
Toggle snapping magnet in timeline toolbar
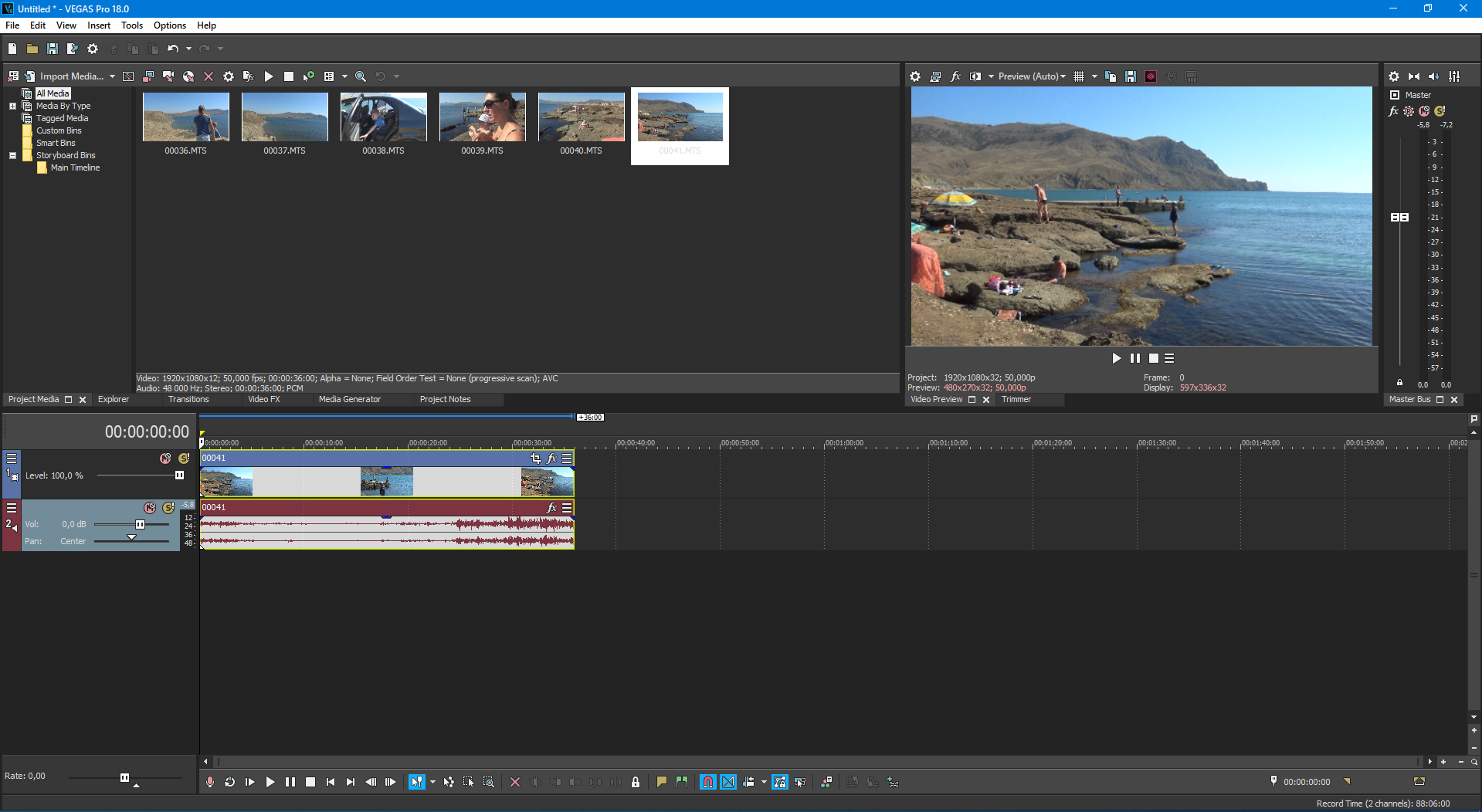tap(707, 782)
